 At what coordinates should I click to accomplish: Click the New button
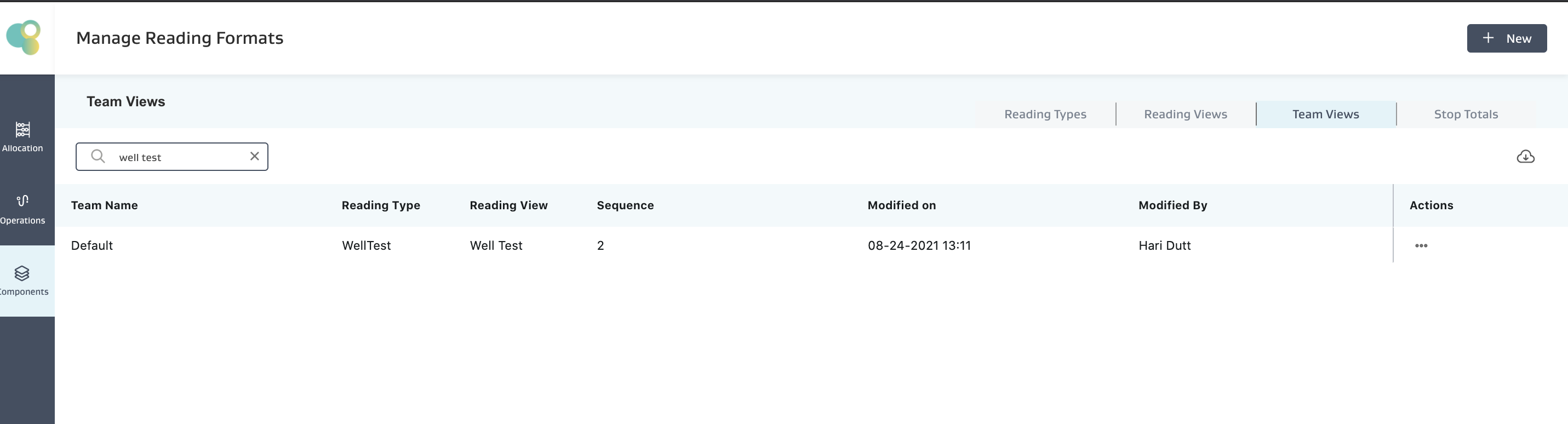(1506, 38)
